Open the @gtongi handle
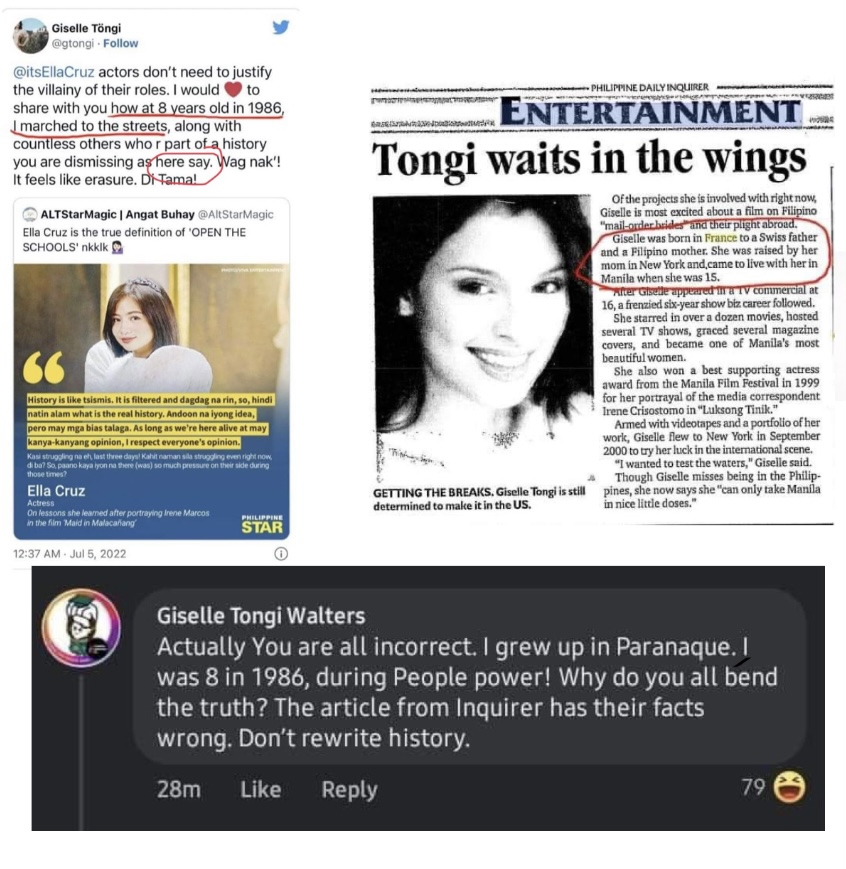 [x=73, y=43]
